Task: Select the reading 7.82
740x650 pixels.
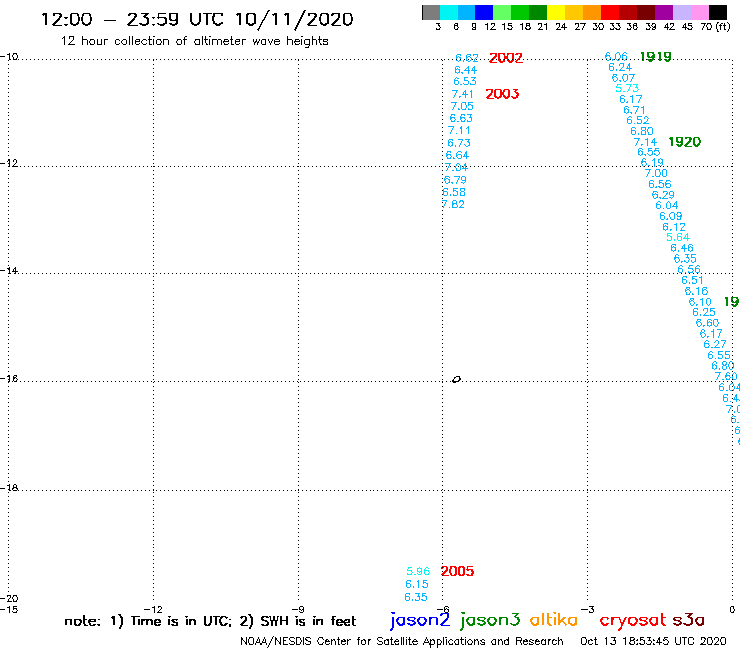Action: point(453,204)
